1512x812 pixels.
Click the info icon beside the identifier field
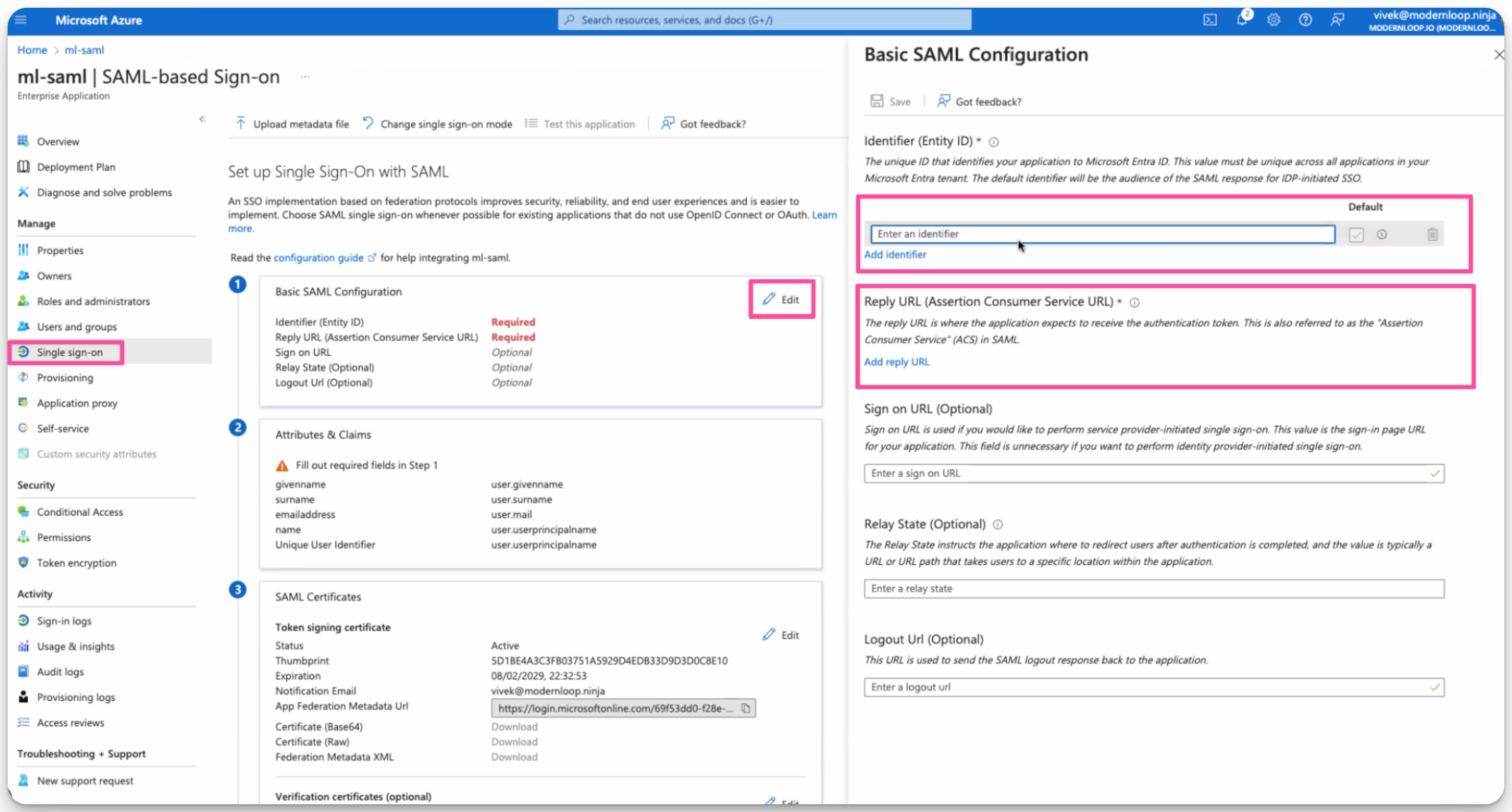[x=1382, y=234]
